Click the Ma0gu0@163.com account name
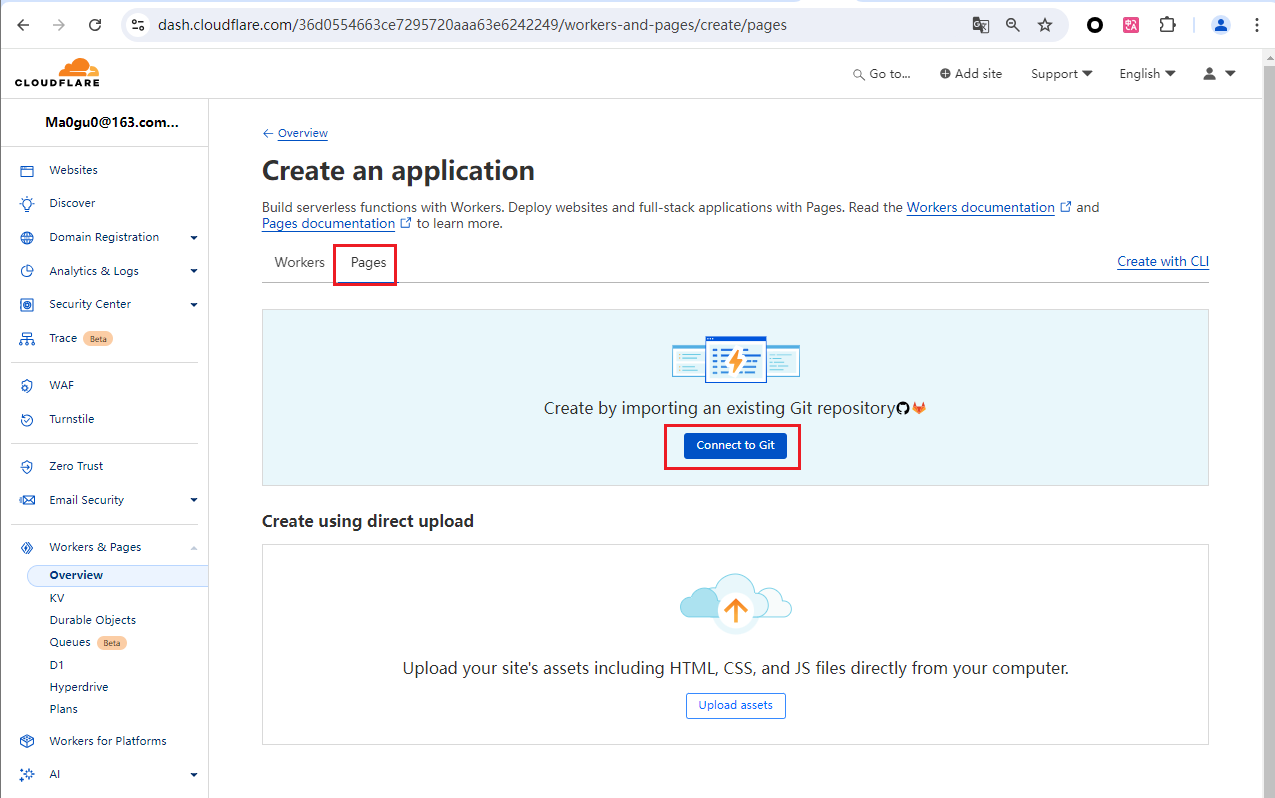 point(112,123)
